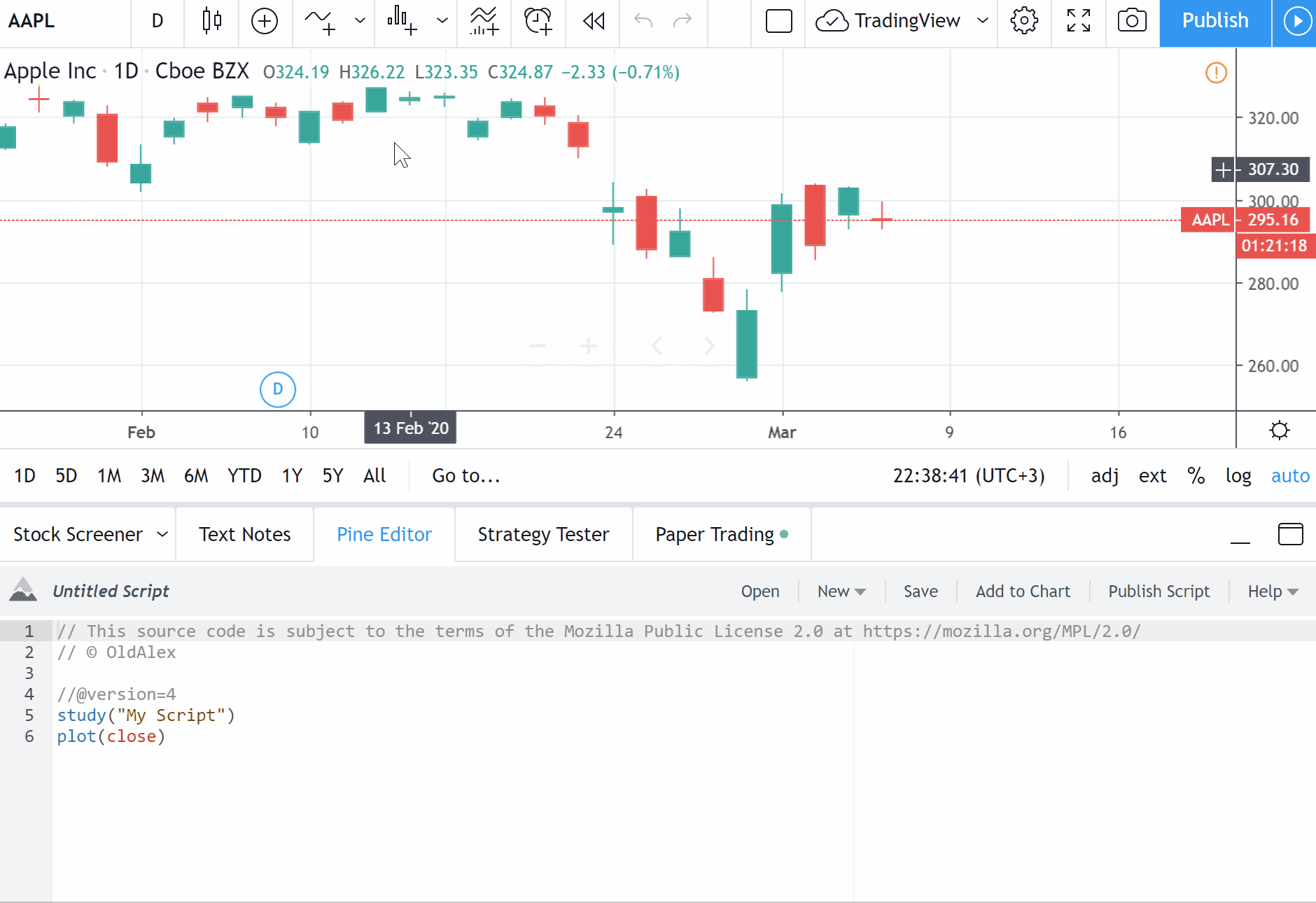
Task: Toggle dark theme with the sun icon
Action: [x=1280, y=430]
